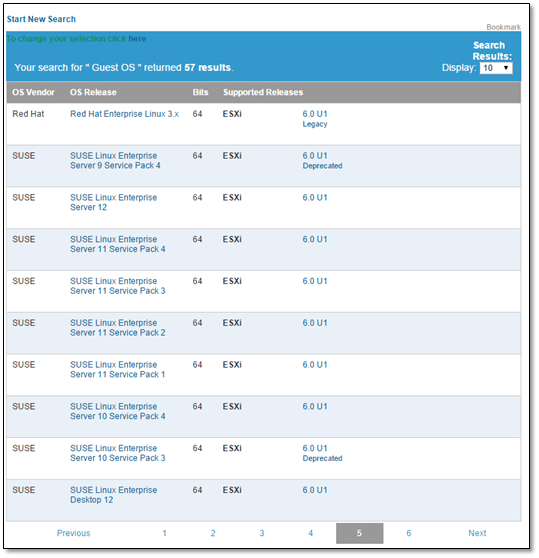Image resolution: width=539 pixels, height=558 pixels.
Task: Open SUSE Linux Enterprise Server 10 Service Pack 3
Action: click(117, 453)
